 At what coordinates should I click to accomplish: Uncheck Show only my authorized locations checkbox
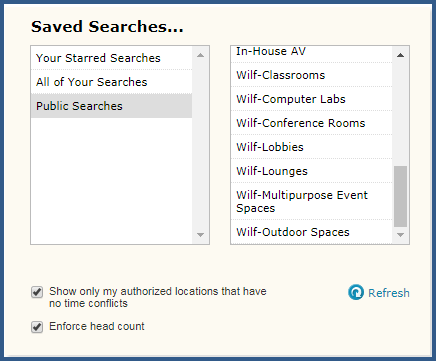(x=37, y=292)
